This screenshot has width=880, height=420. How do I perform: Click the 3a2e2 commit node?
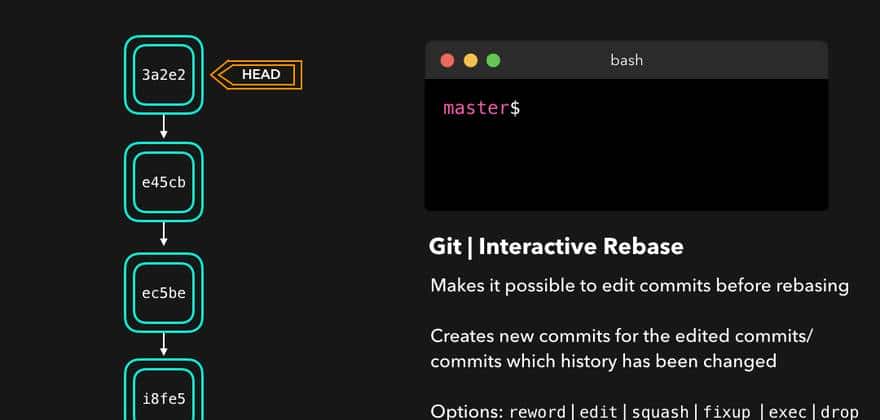164,75
